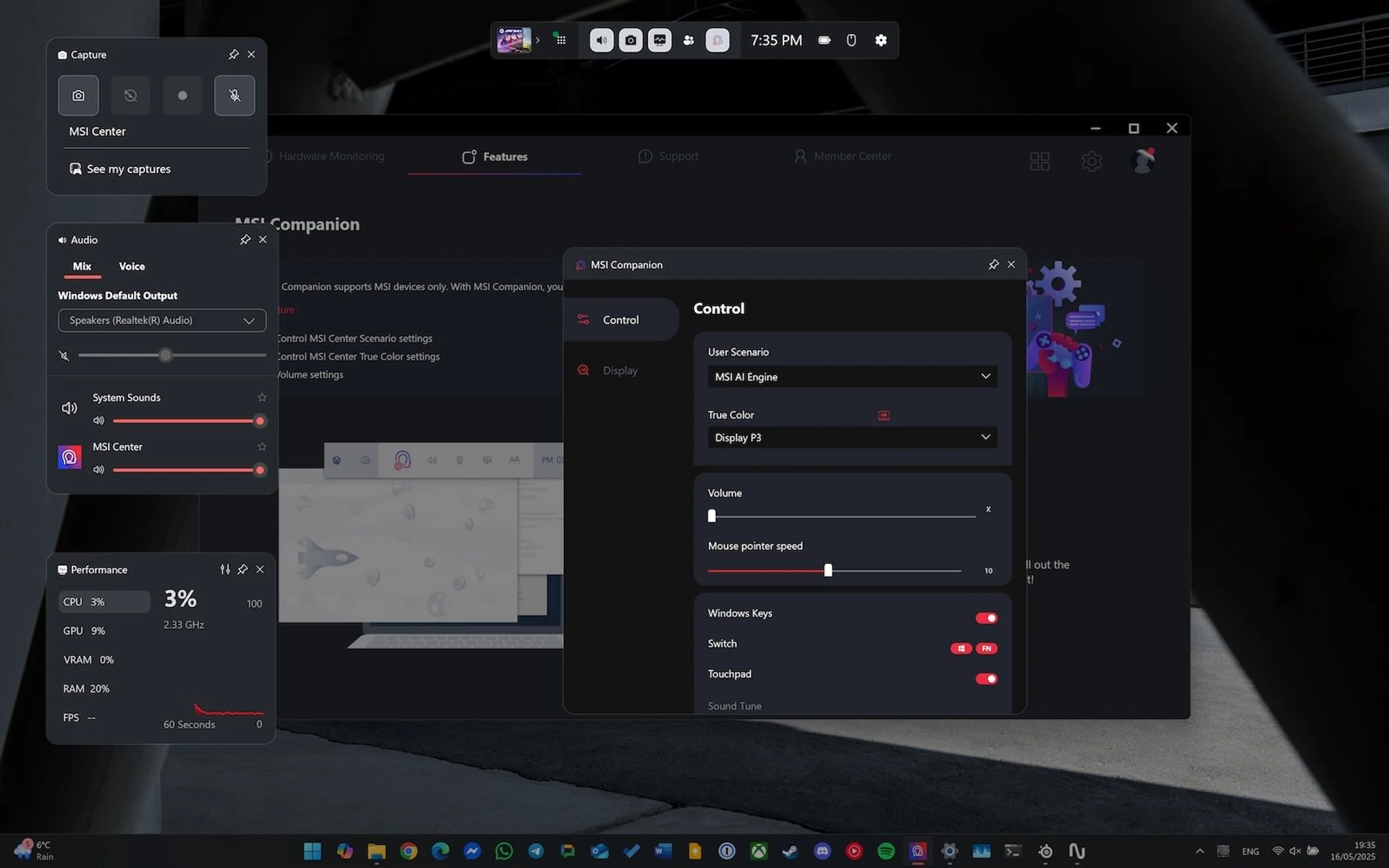Open Xbox Social widget in Game Bar
The image size is (1389, 868).
689,40
